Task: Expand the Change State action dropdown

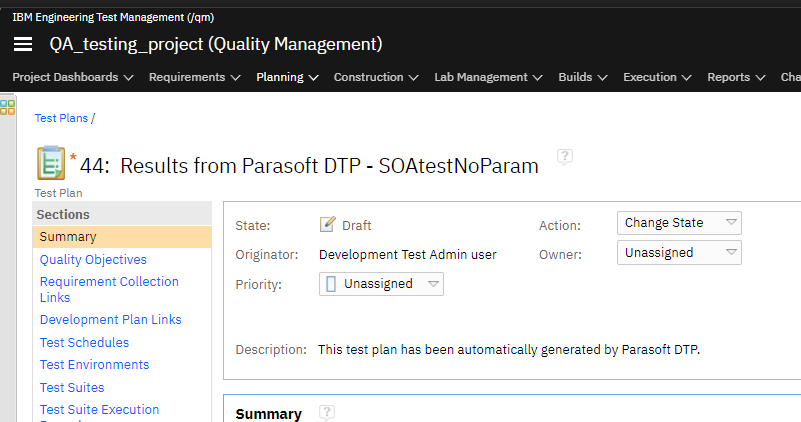Action: (679, 223)
